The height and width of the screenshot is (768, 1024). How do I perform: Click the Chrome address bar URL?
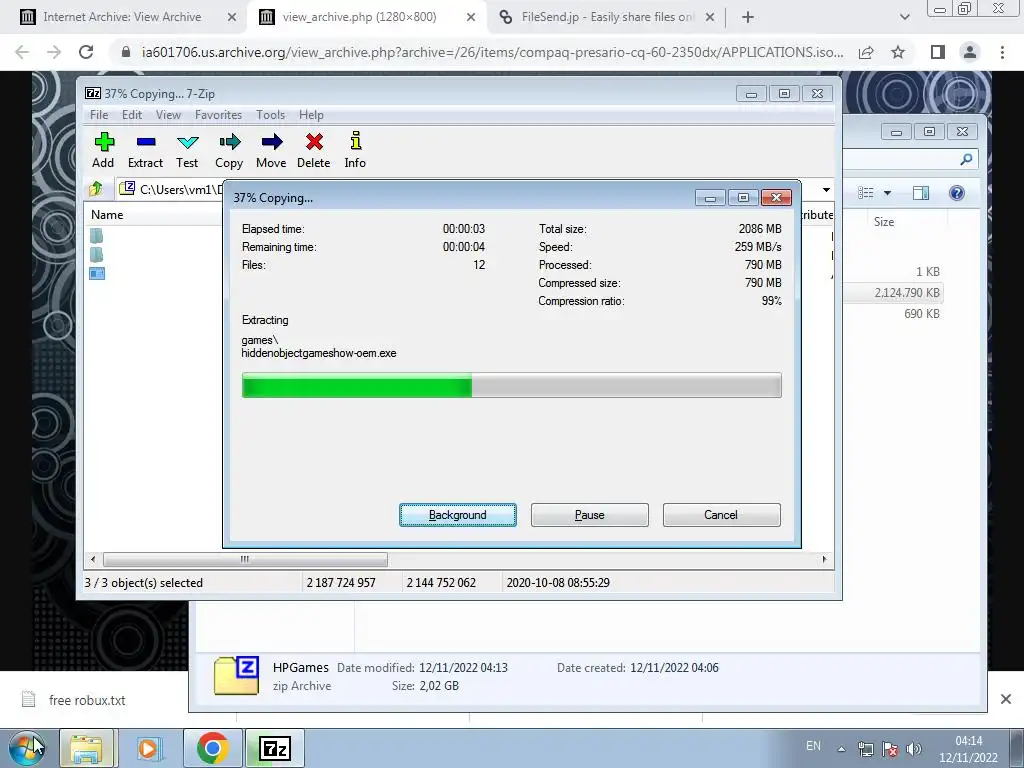pos(492,52)
